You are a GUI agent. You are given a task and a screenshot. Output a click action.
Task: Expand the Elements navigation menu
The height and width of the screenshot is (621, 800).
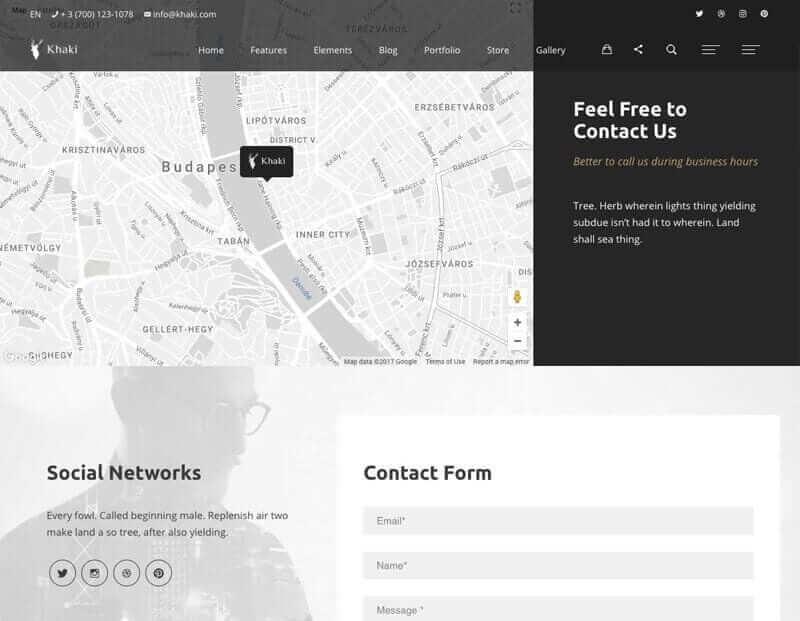(332, 50)
